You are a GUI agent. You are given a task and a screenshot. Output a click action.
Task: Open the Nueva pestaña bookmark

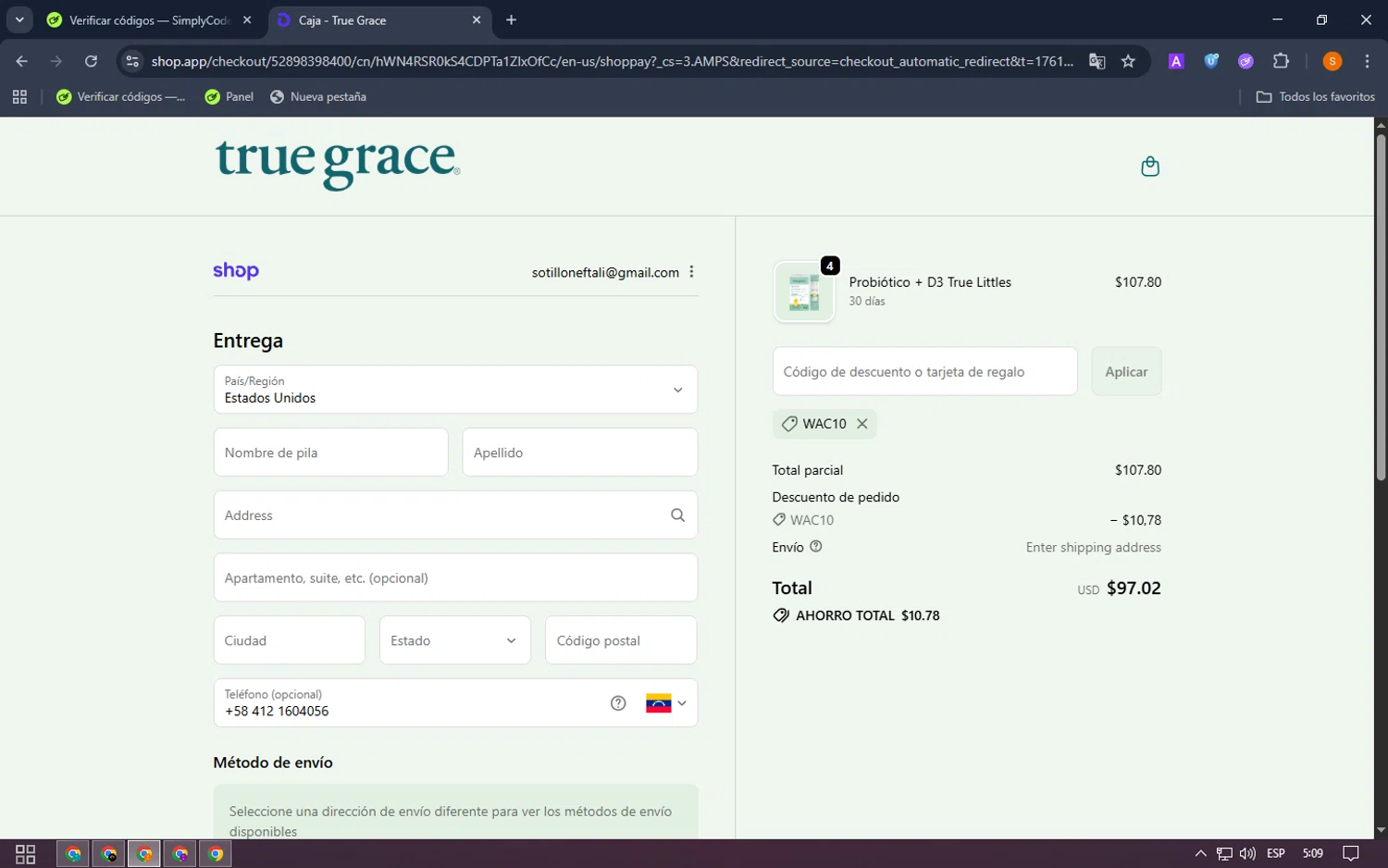[x=318, y=96]
